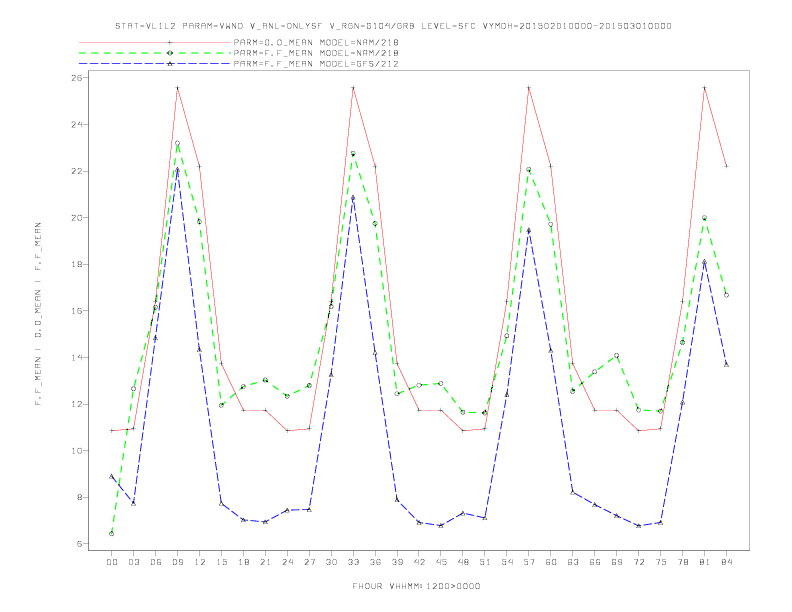Image resolution: width=792 pixels, height=612 pixels.
Task: Click the blue dashed line sample in legend
Action: [155, 64]
